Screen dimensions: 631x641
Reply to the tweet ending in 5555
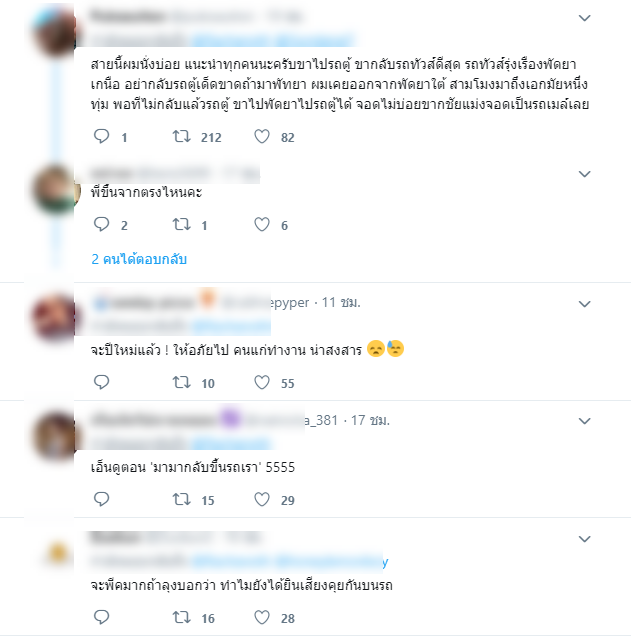point(101,500)
